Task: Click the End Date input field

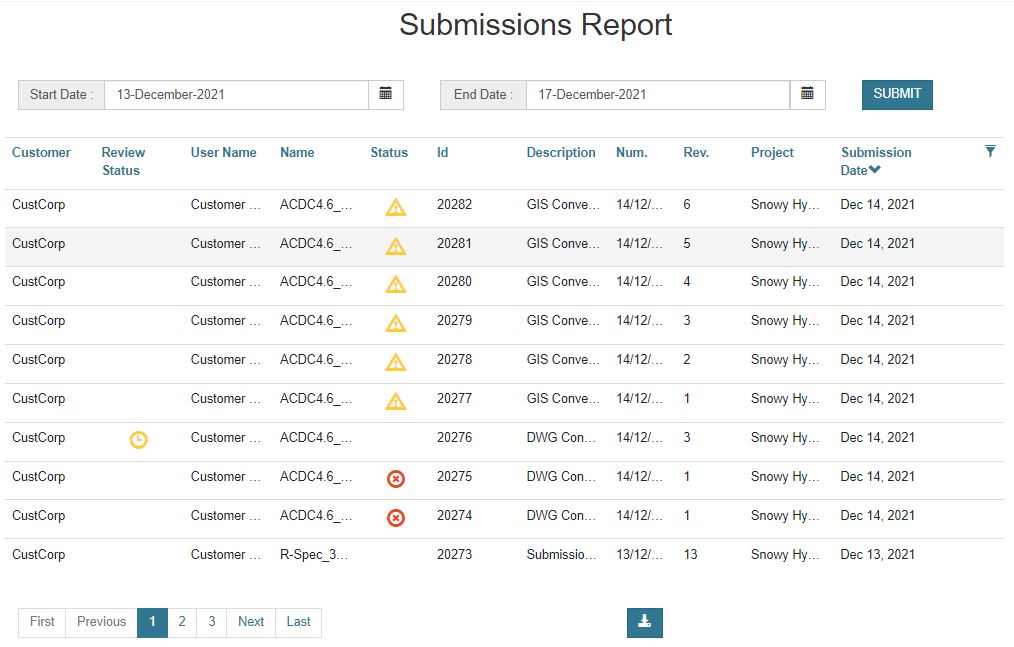Action: click(657, 95)
